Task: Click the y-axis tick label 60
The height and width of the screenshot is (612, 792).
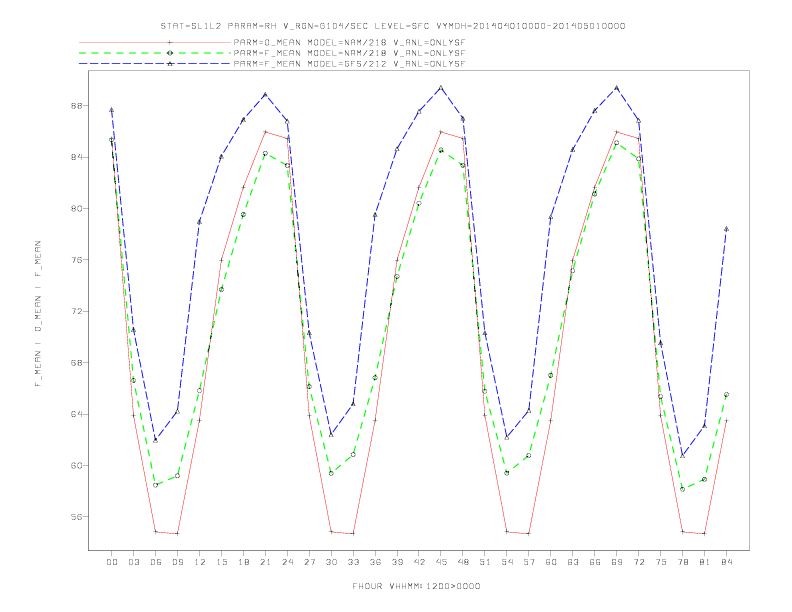Action: [76, 466]
